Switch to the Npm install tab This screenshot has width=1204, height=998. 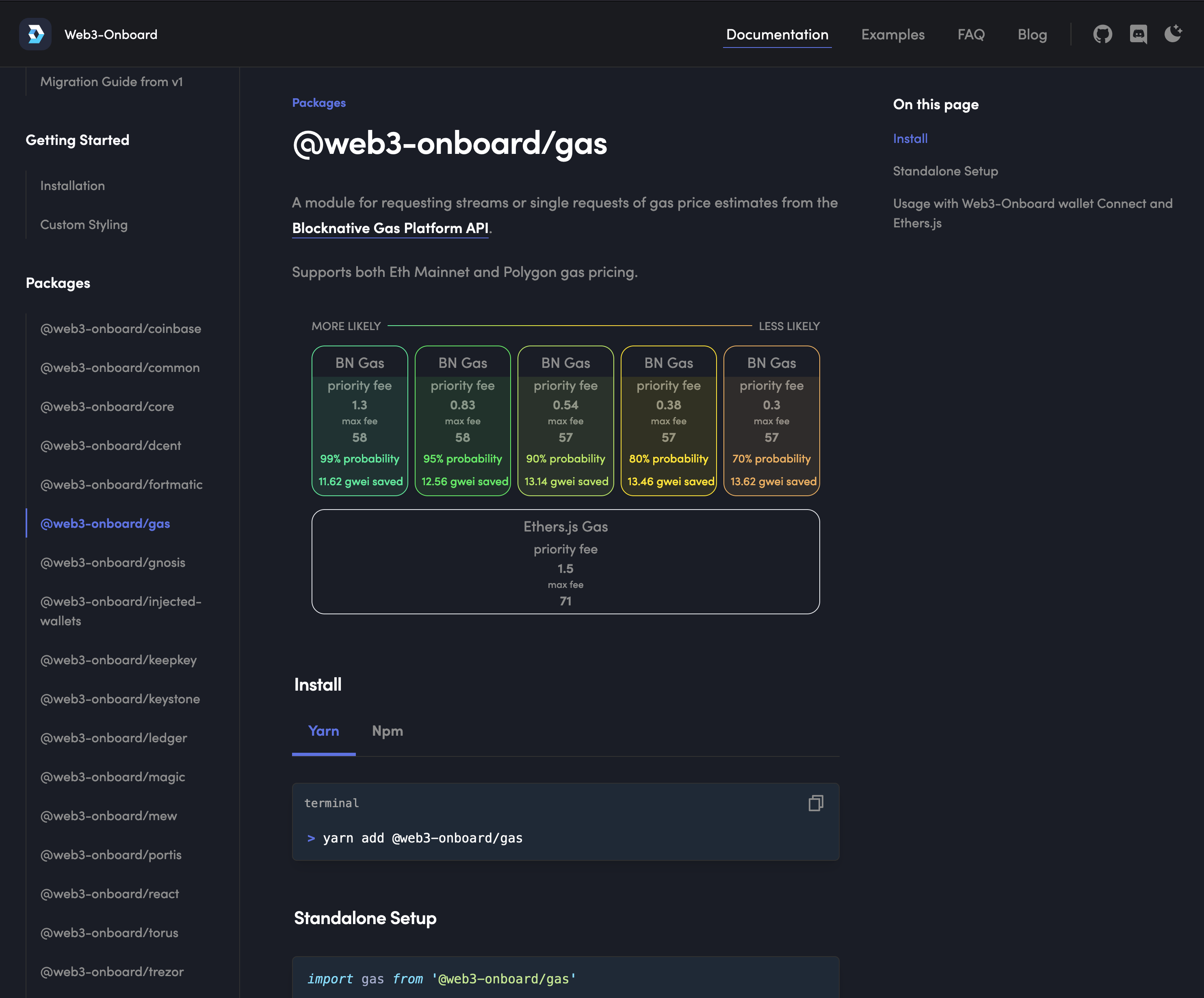coord(388,731)
